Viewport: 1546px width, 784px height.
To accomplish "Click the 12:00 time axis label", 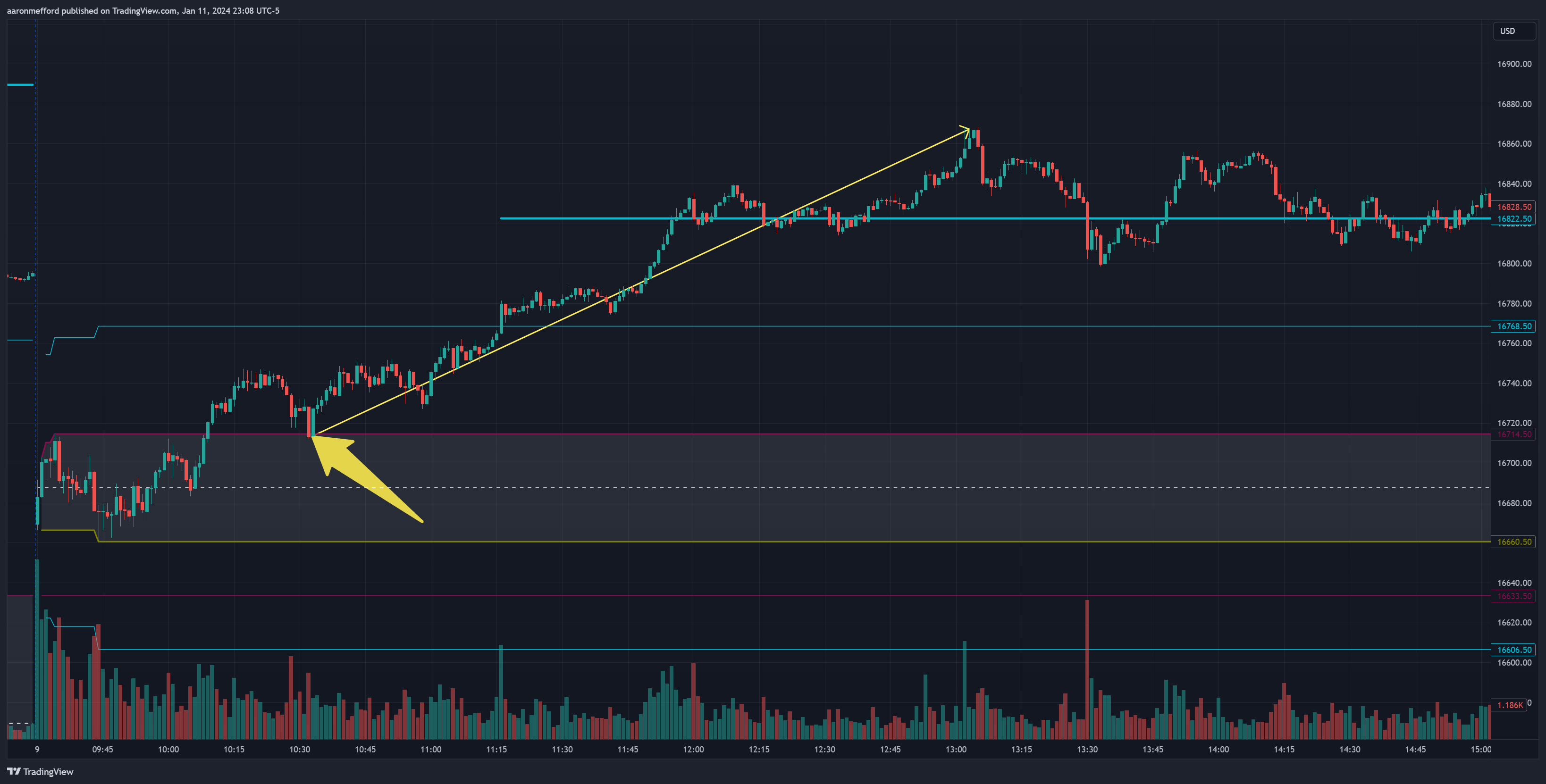I will point(693,749).
